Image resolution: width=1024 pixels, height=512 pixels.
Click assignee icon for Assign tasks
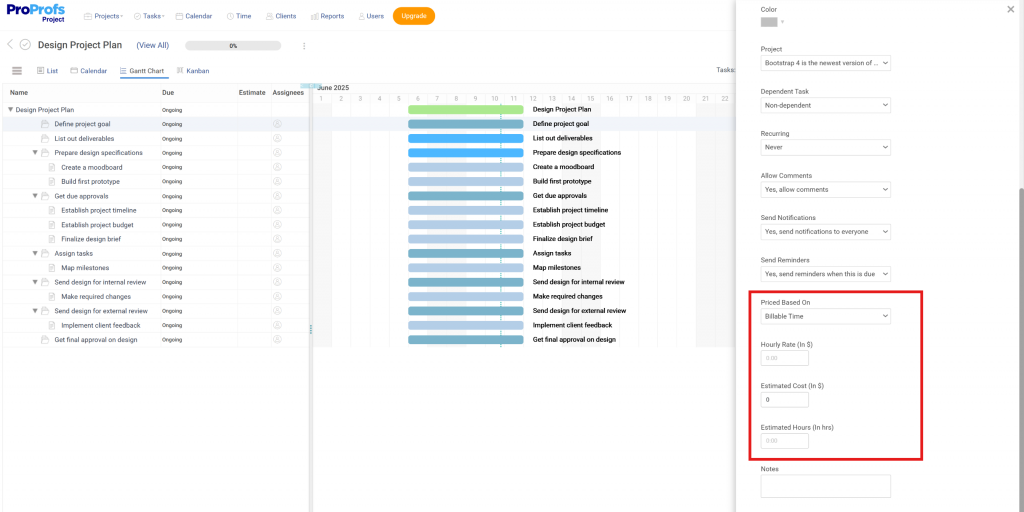(277, 253)
